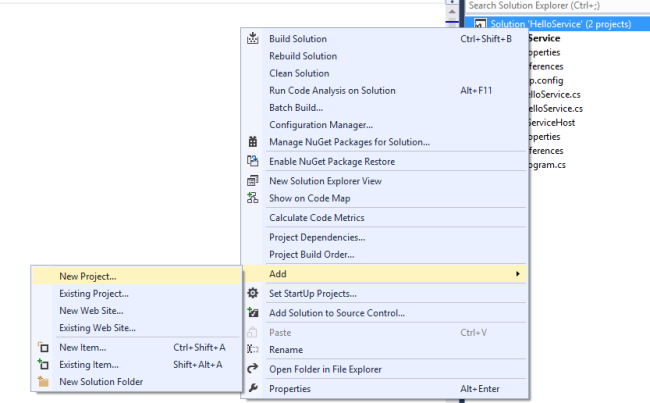Viewport: 650px width, 403px height.
Task: Open Configuration Manager
Action: point(320,124)
